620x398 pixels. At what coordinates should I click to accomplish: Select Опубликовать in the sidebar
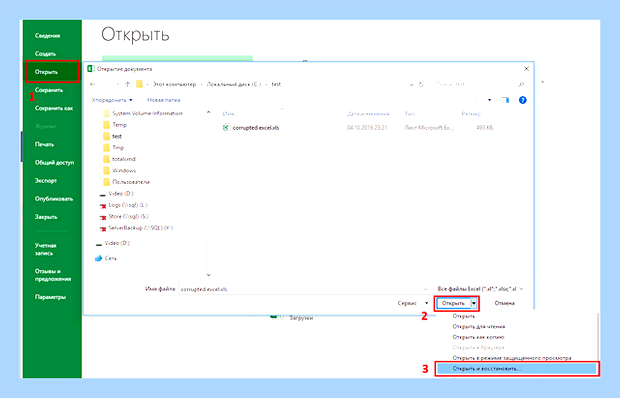coord(54,199)
